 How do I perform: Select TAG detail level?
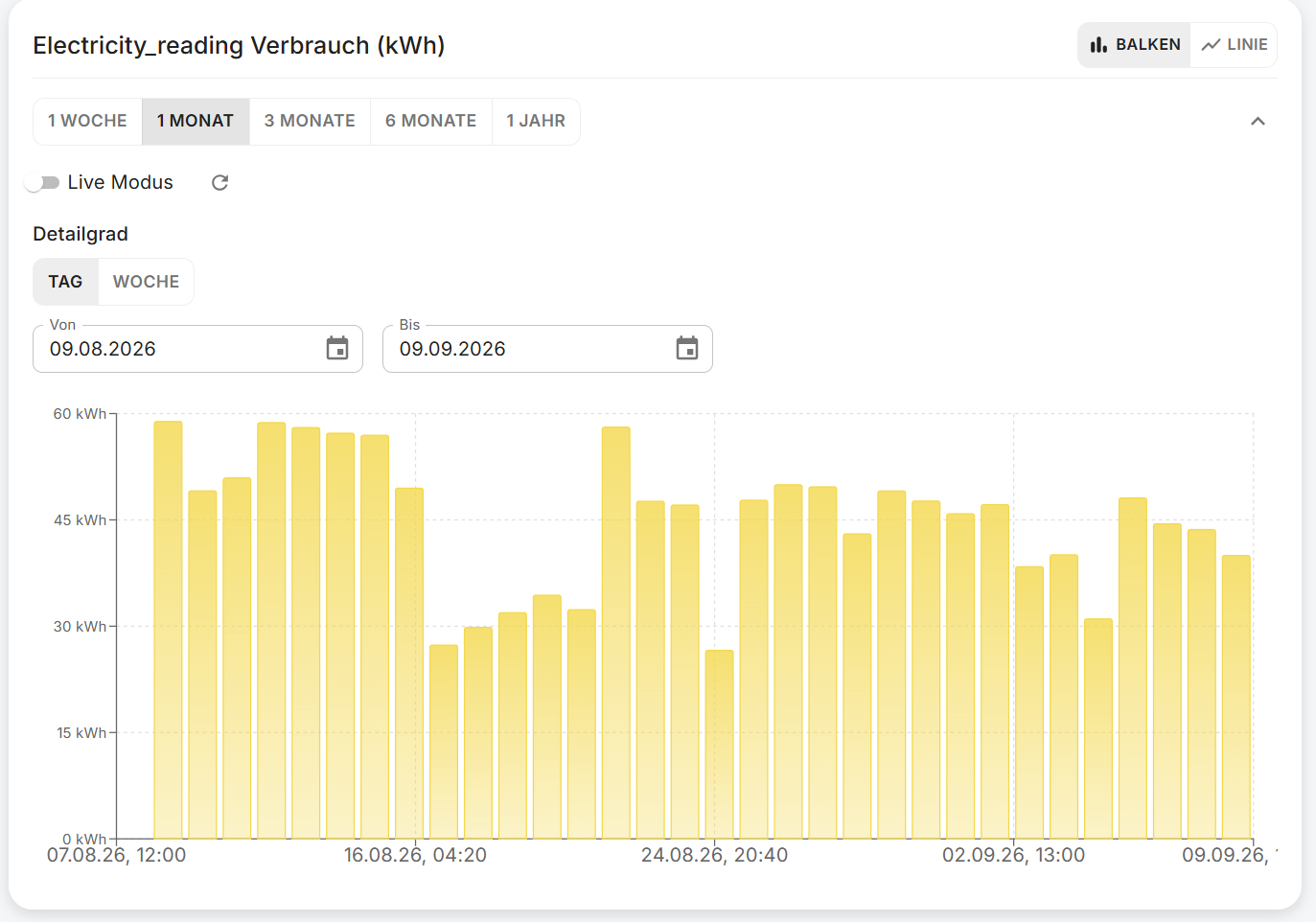coord(65,282)
